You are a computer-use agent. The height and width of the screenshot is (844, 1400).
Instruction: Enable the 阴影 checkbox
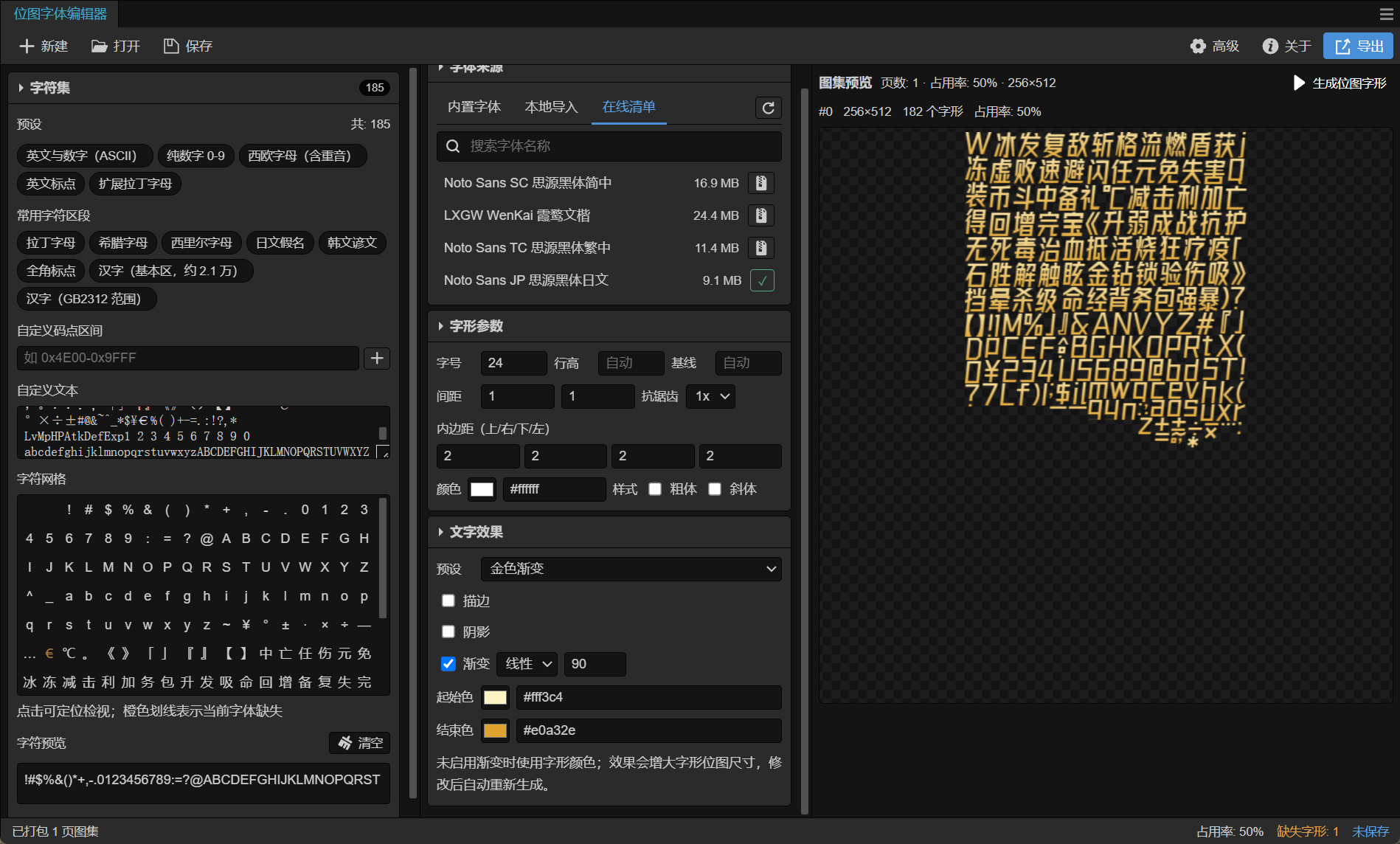click(448, 632)
